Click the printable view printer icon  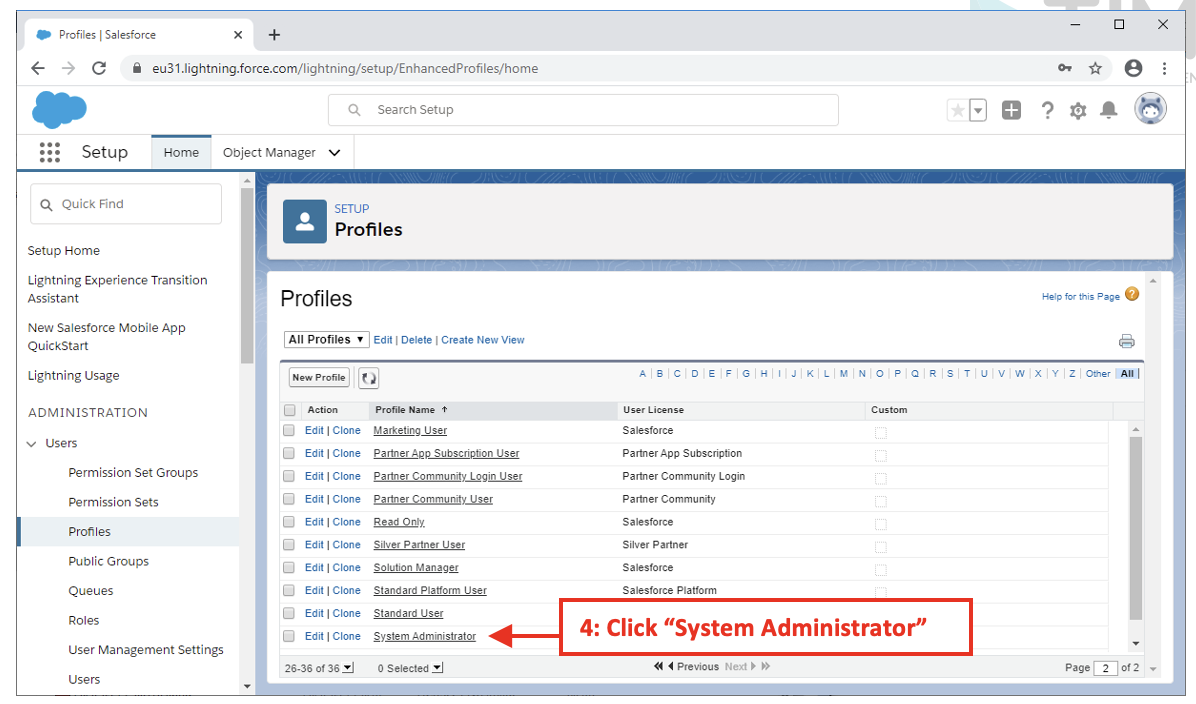[1126, 341]
